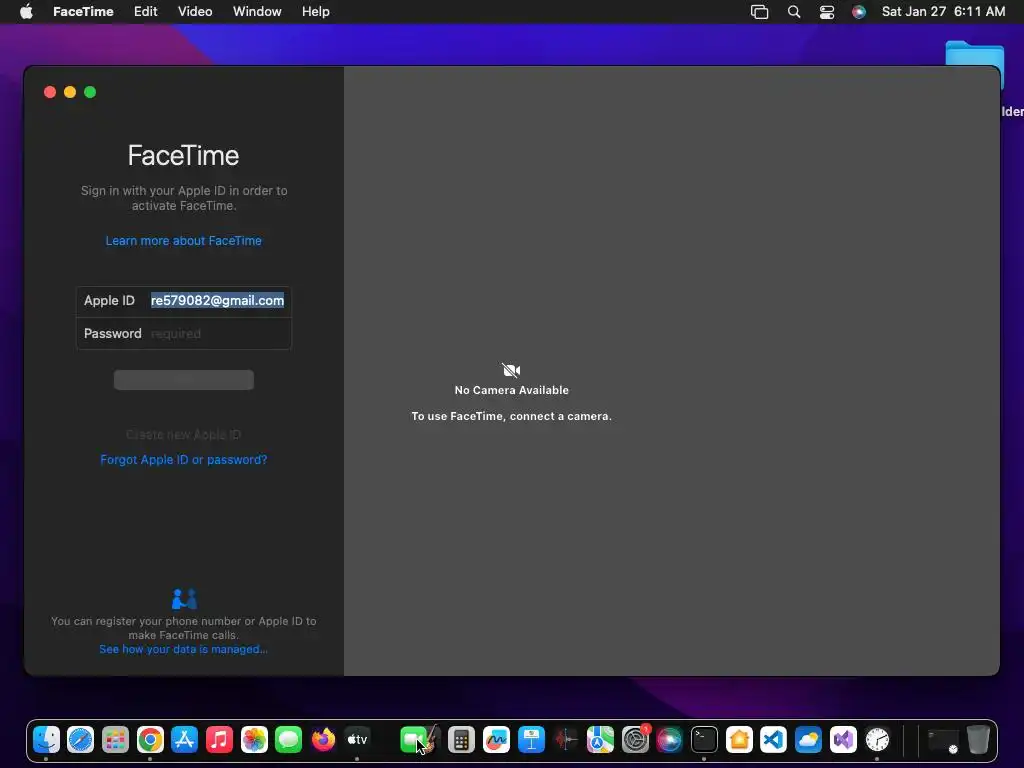This screenshot has width=1024, height=768.
Task: Open the Video menu
Action: click(x=195, y=12)
